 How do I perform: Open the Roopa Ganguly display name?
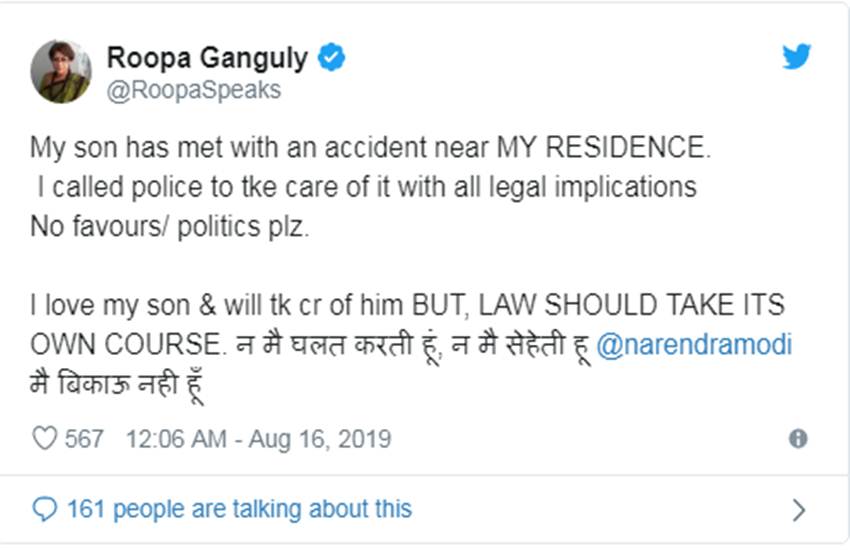[207, 58]
